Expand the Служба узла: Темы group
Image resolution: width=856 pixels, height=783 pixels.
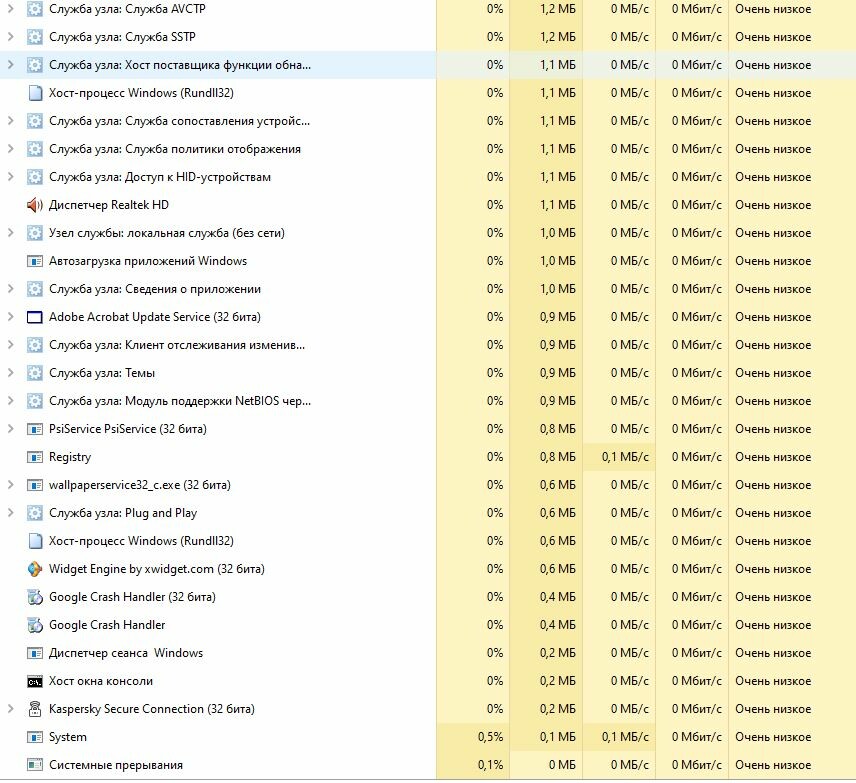(10, 372)
